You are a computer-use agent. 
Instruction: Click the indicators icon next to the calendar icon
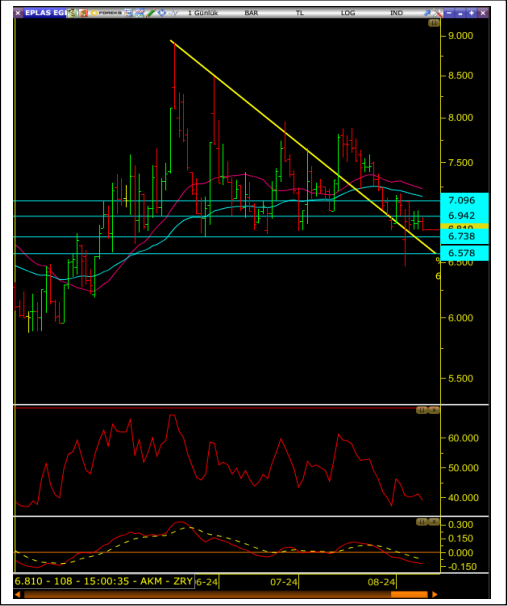click(x=139, y=13)
